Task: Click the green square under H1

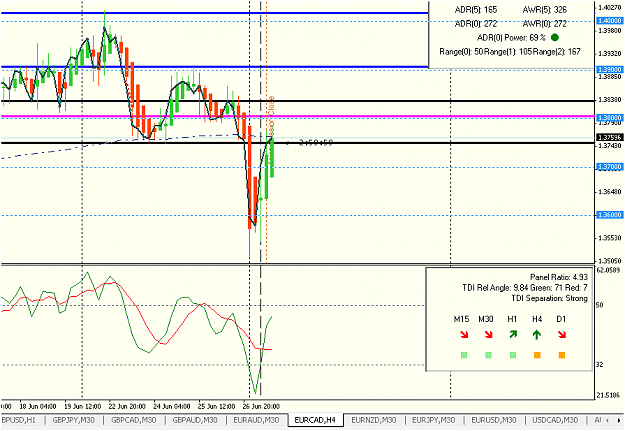Action: click(513, 355)
